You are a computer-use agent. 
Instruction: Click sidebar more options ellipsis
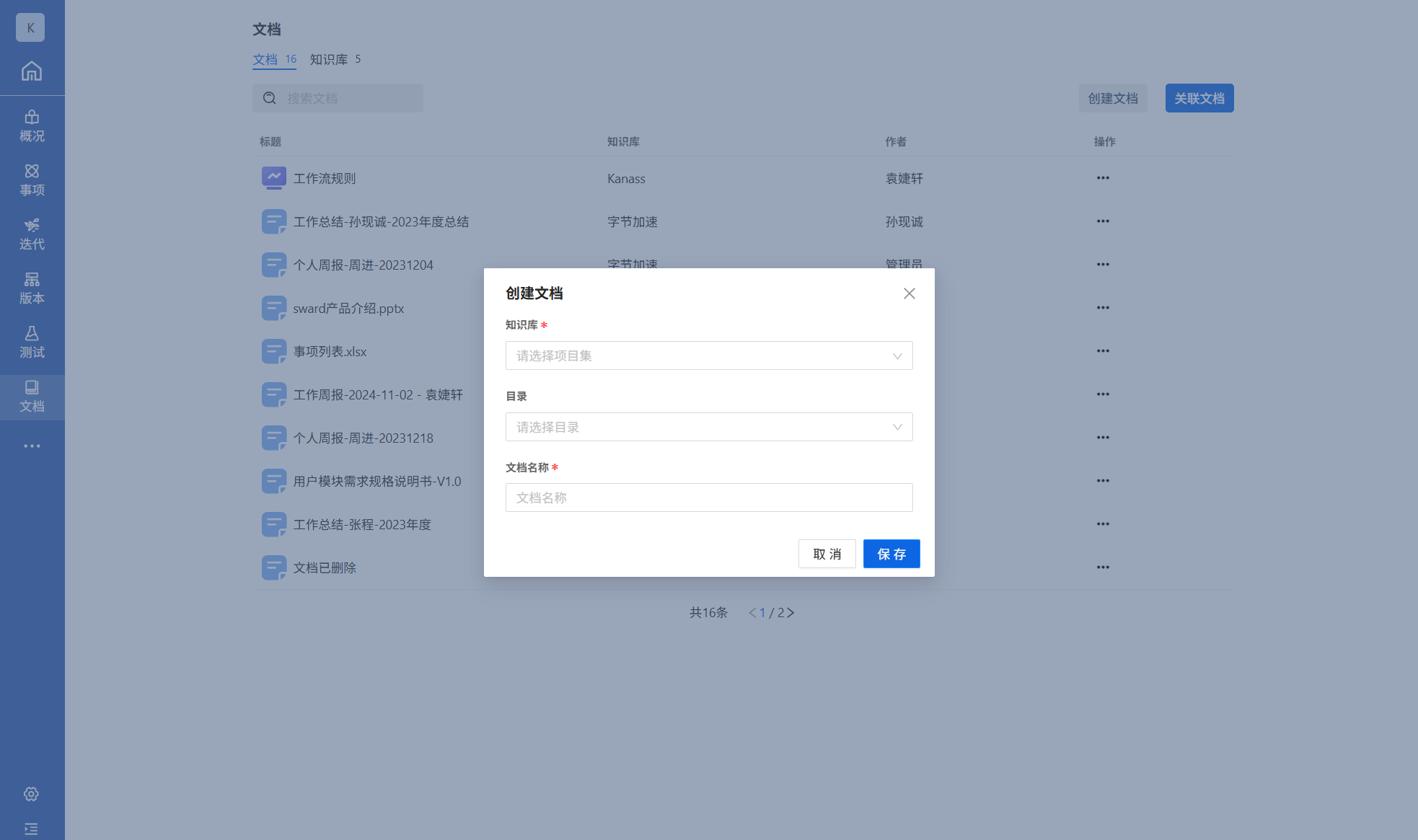[32, 446]
